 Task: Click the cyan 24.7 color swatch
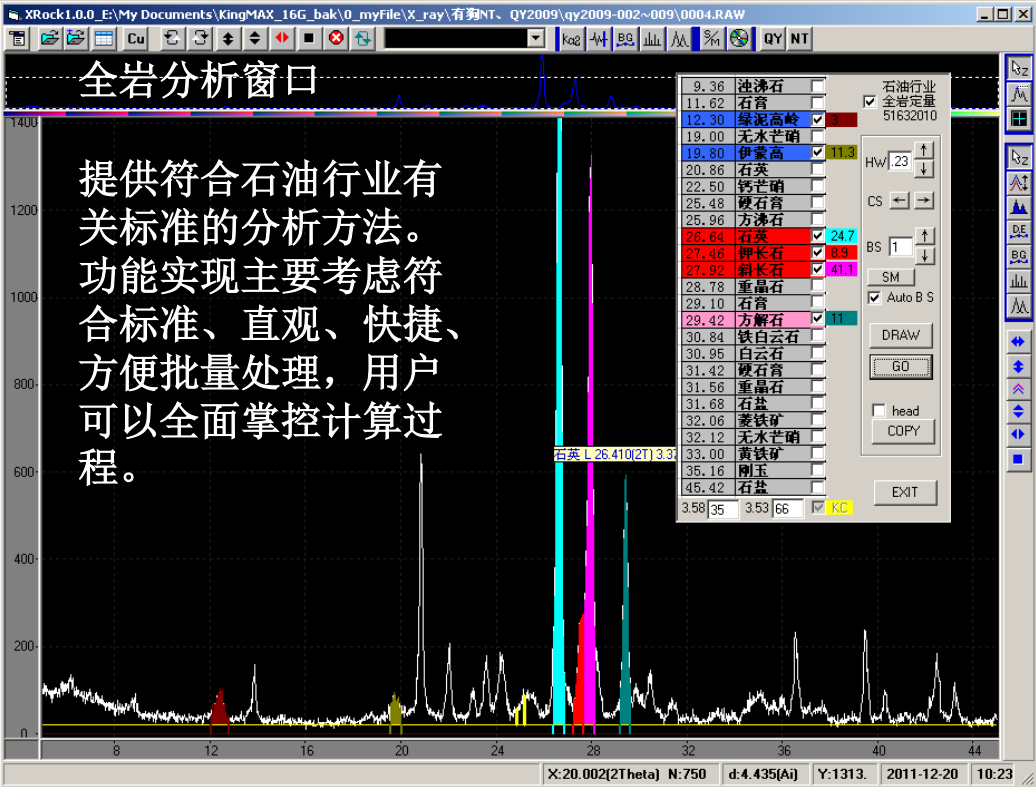[842, 236]
